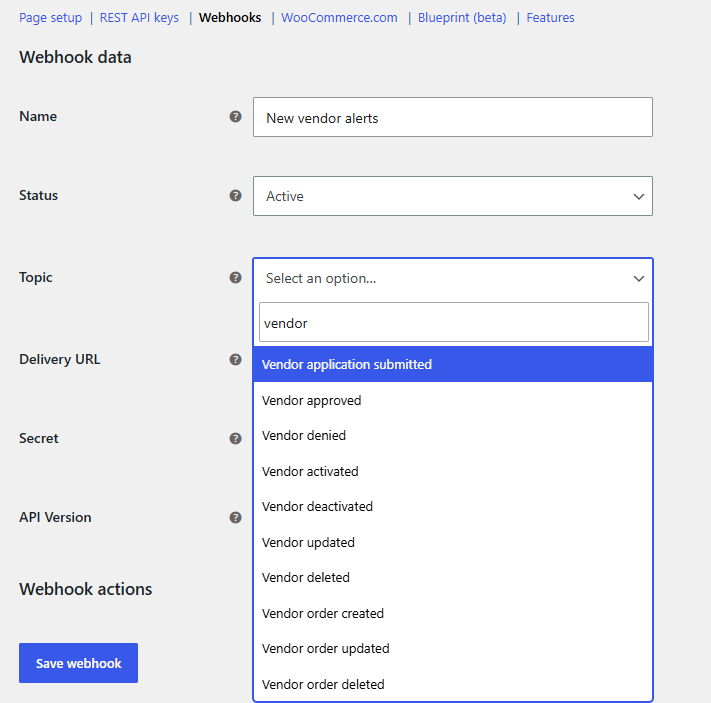Screen dimensions: 711x703
Task: Choose Vendor activated topic
Action: point(453,471)
